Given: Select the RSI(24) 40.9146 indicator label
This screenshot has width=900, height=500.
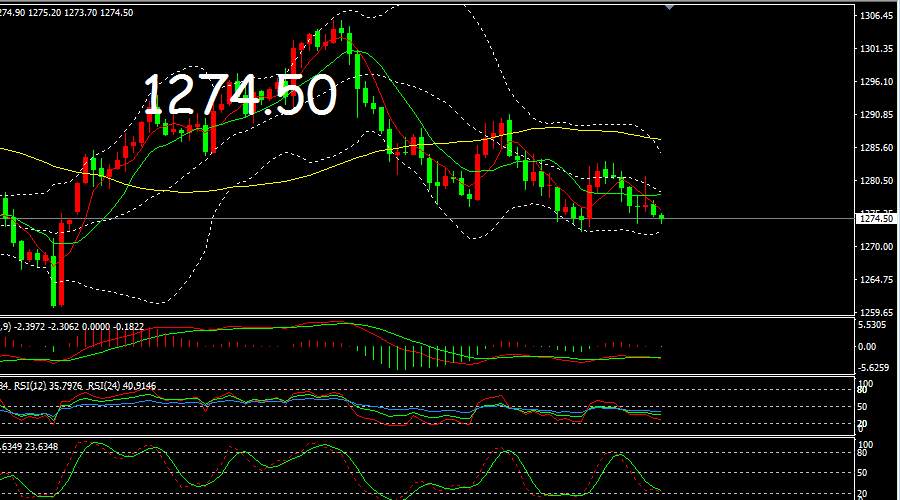Looking at the screenshot, I should point(122,386).
